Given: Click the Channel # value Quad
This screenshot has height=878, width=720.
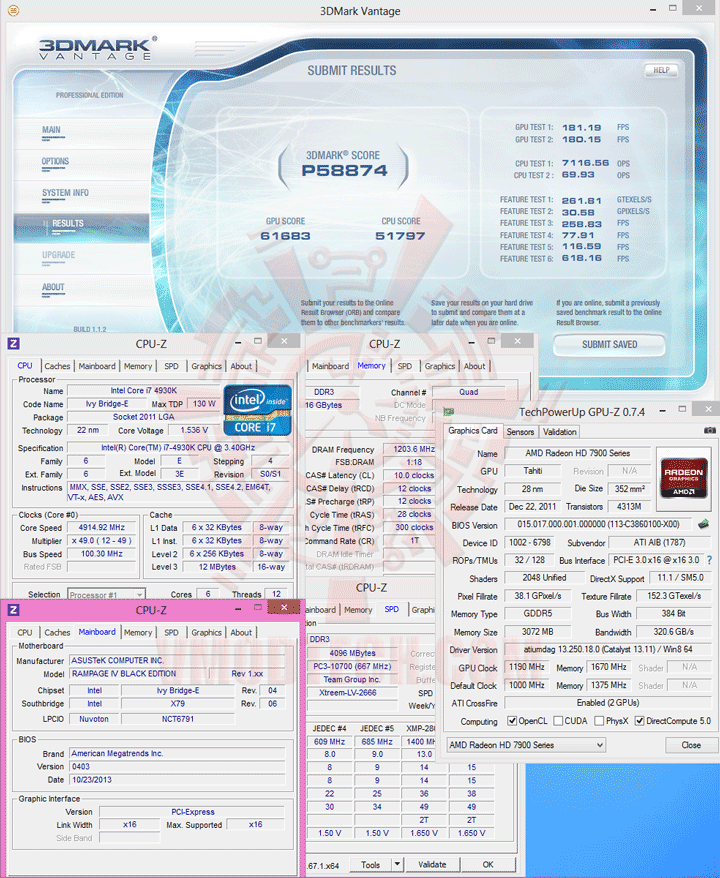Looking at the screenshot, I should click(469, 392).
